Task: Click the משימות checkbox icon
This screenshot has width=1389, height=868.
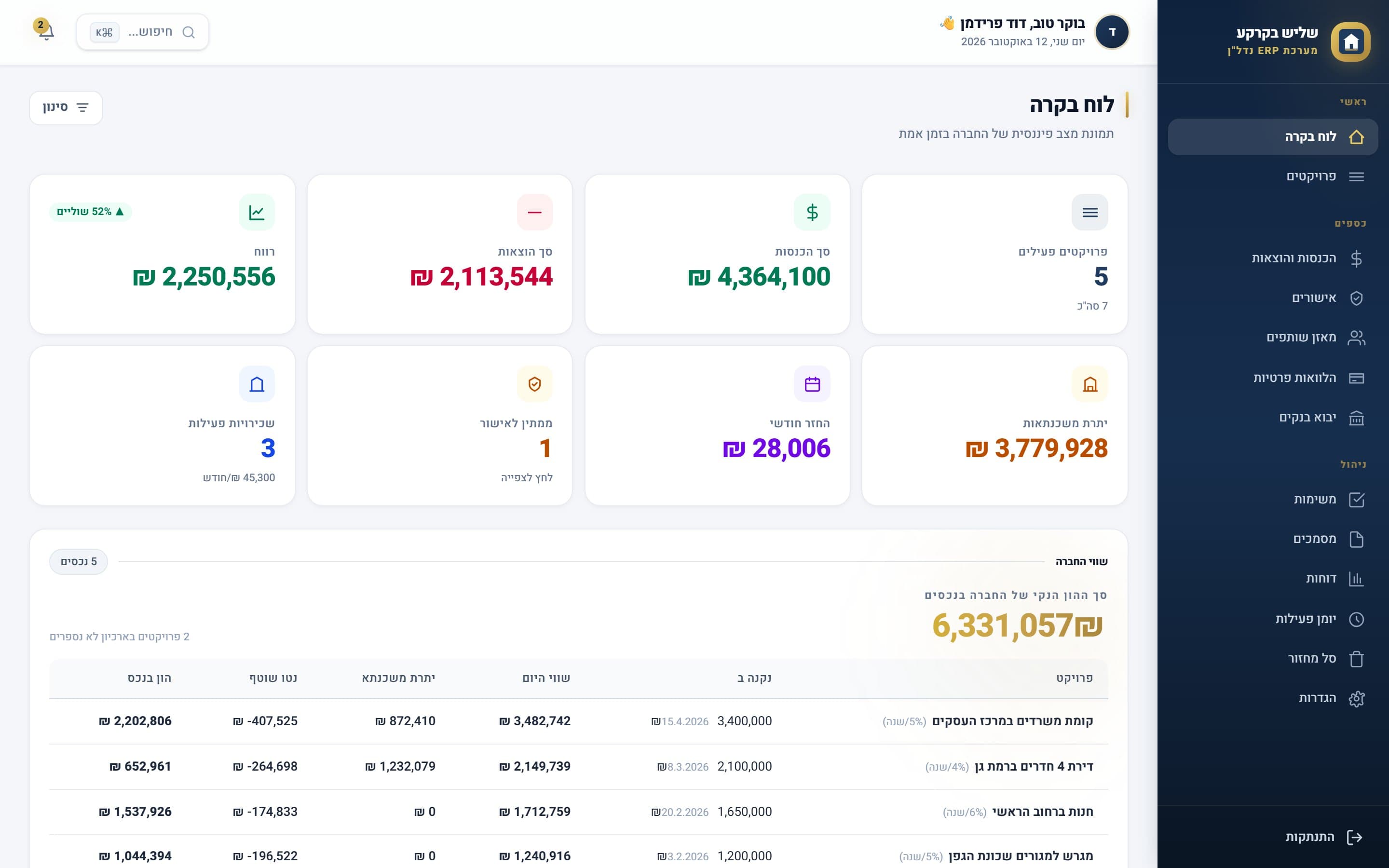Action: [1356, 500]
